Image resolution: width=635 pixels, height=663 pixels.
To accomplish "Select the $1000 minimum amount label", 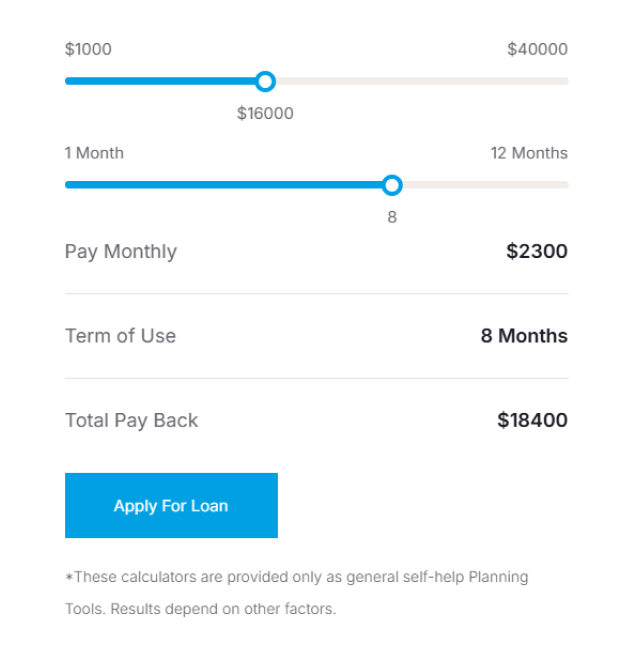I will (x=88, y=49).
